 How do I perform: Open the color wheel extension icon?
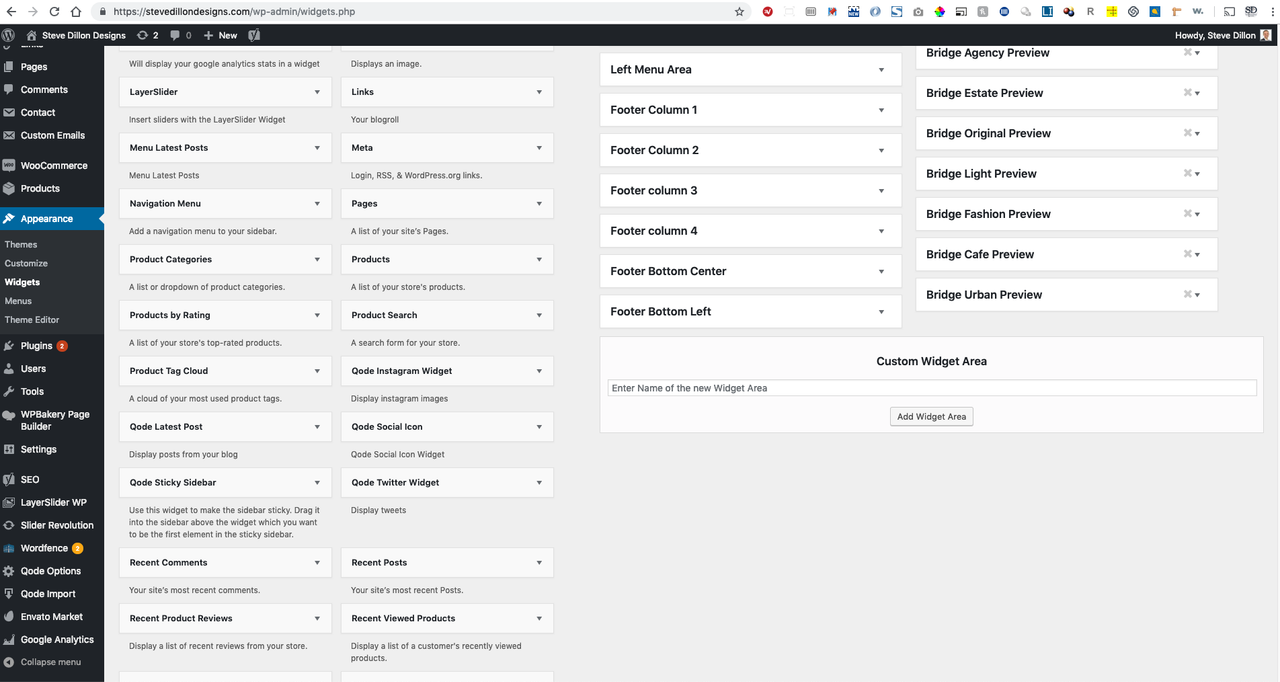[x=939, y=12]
